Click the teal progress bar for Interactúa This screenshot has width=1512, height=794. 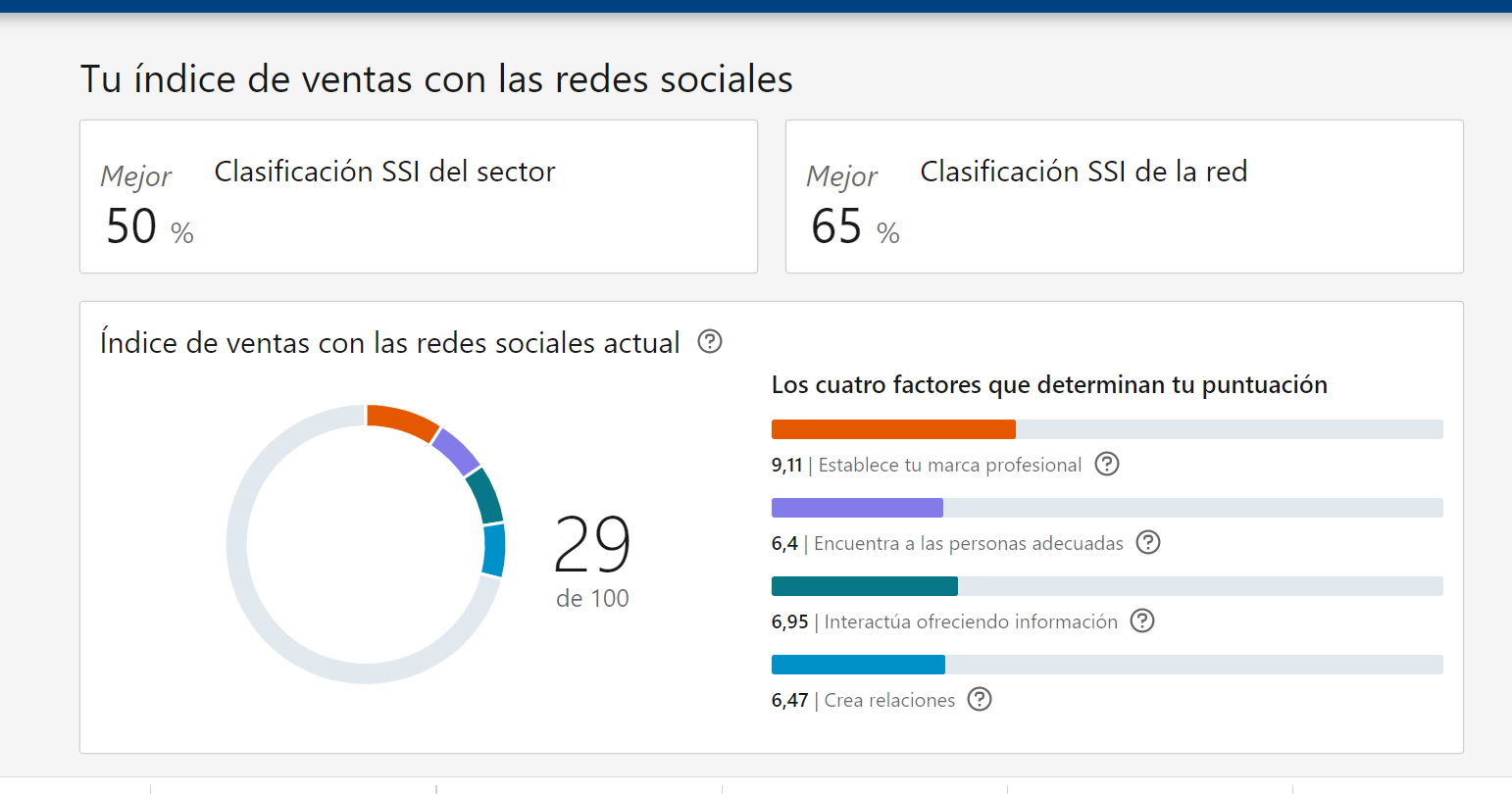pyautogui.click(x=865, y=586)
